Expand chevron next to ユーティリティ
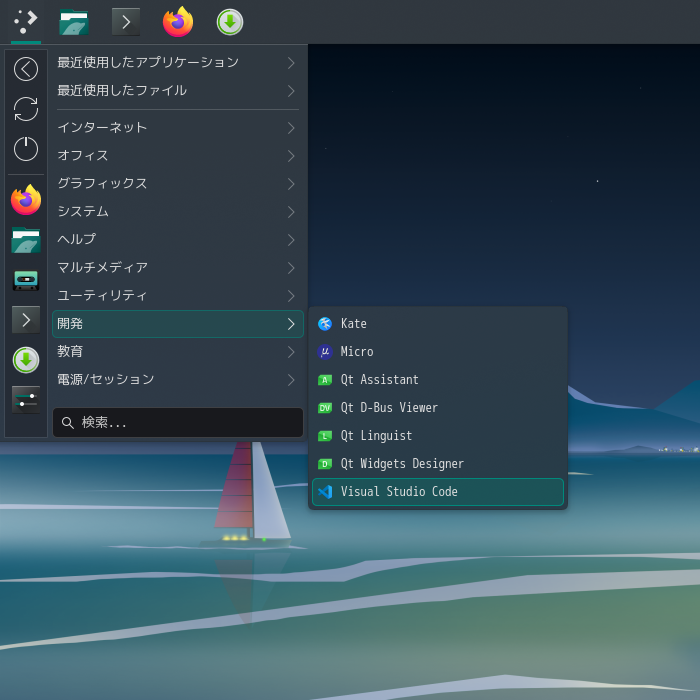700x700 pixels. point(291,296)
